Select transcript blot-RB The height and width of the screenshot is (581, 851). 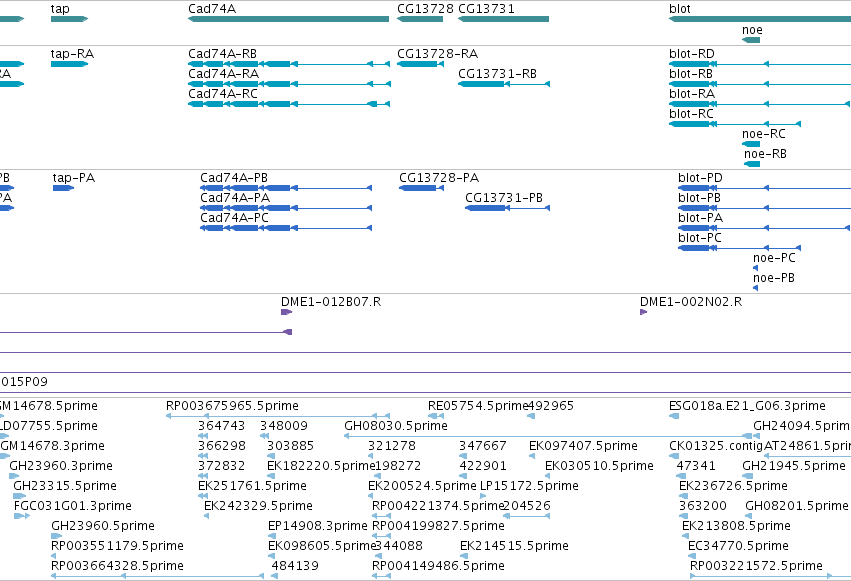(691, 74)
